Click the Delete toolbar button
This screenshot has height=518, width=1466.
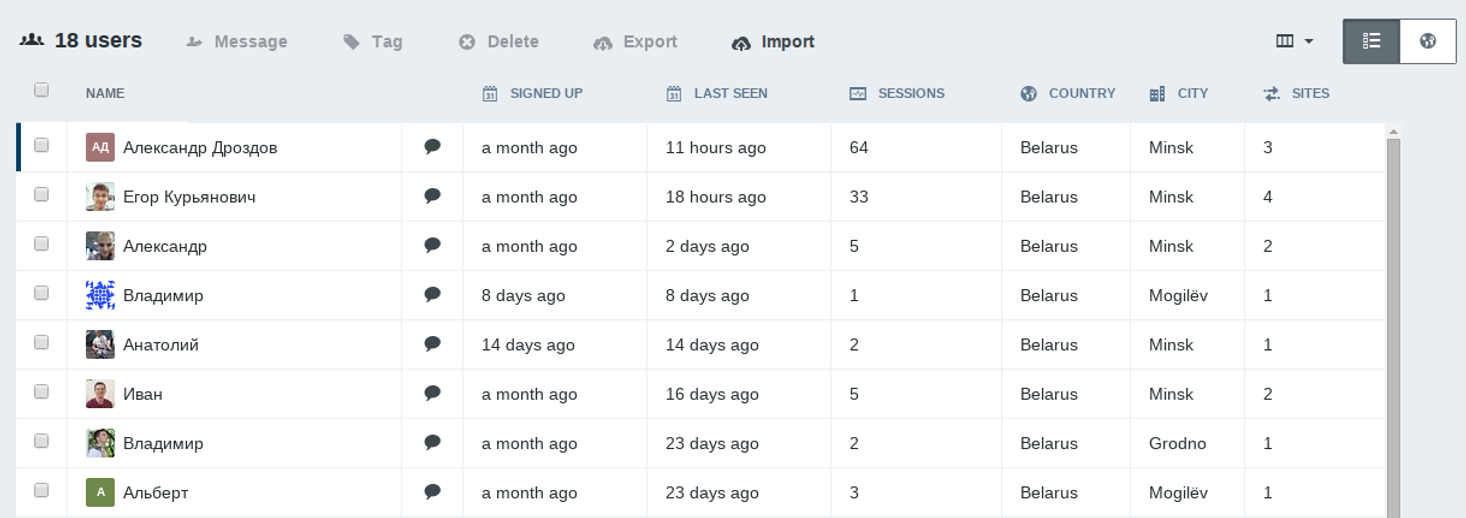499,42
